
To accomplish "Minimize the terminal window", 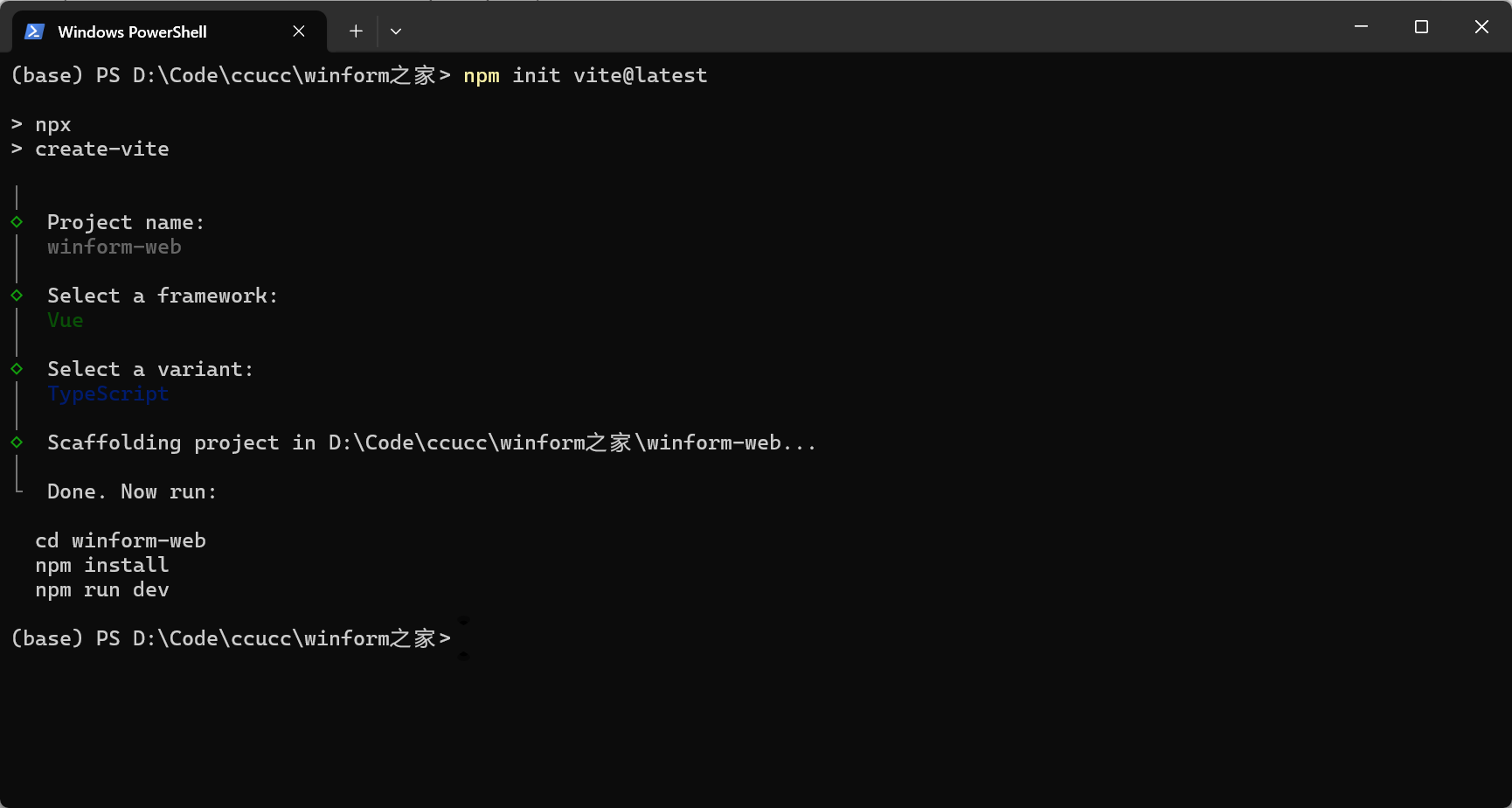I will [1360, 26].
